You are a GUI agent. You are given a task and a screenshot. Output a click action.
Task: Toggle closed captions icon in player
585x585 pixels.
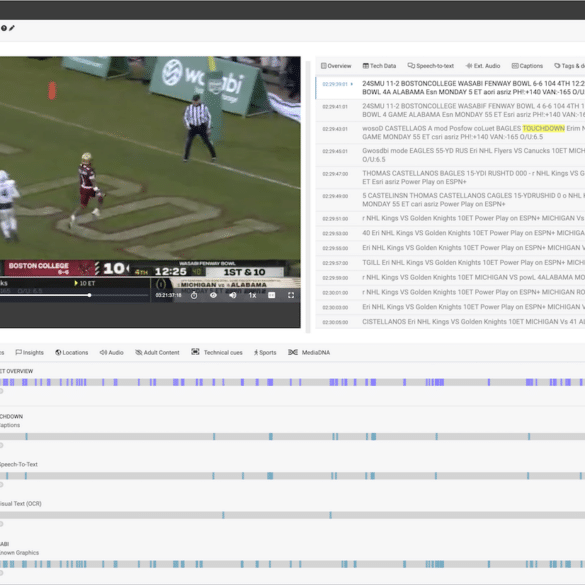pos(272,295)
